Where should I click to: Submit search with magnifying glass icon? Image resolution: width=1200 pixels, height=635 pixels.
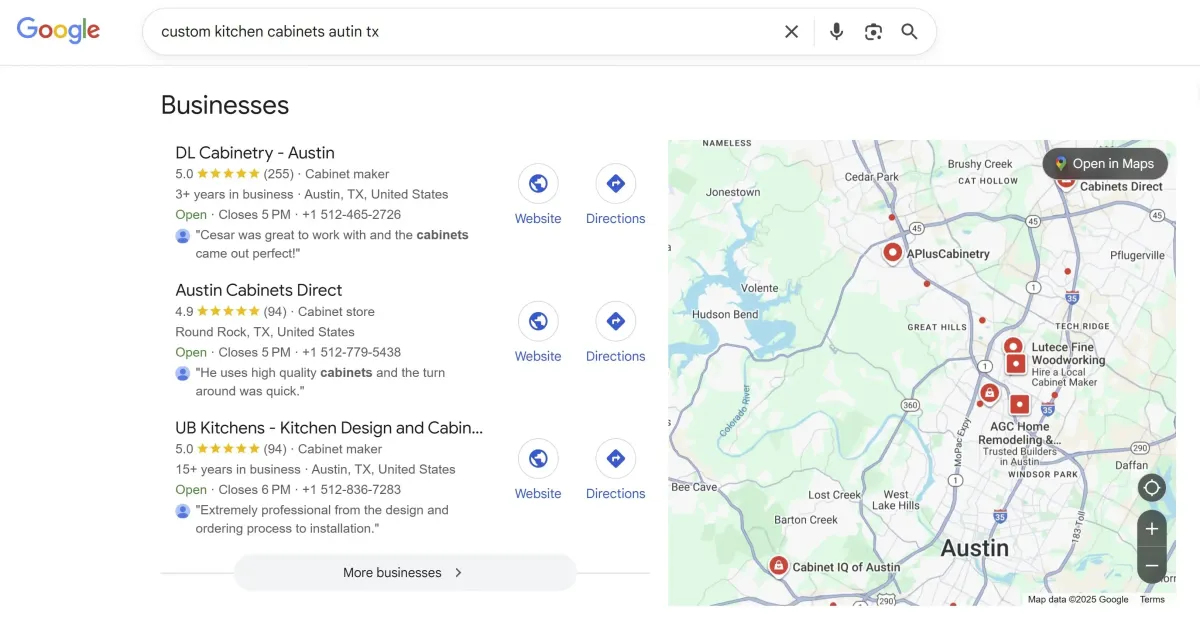click(x=909, y=32)
